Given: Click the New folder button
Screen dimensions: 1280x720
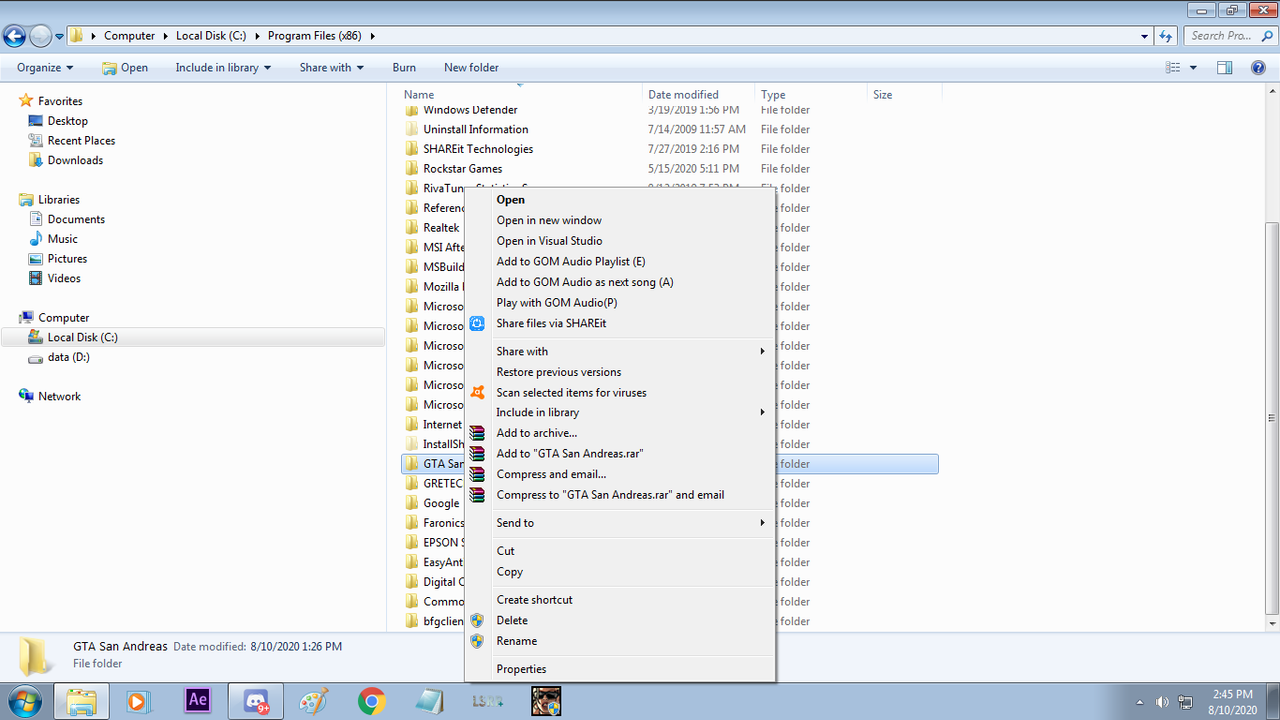Looking at the screenshot, I should coord(471,68).
